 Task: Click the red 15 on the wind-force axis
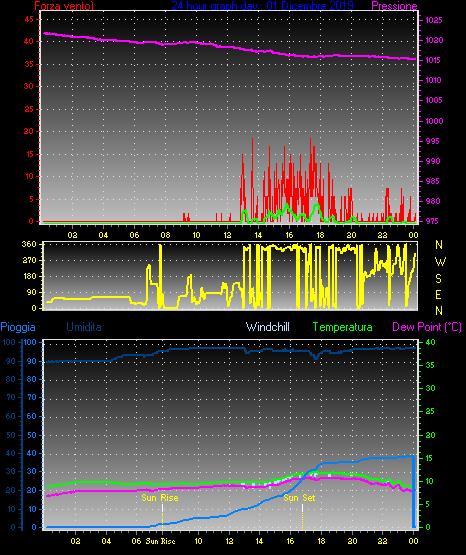(x=29, y=154)
